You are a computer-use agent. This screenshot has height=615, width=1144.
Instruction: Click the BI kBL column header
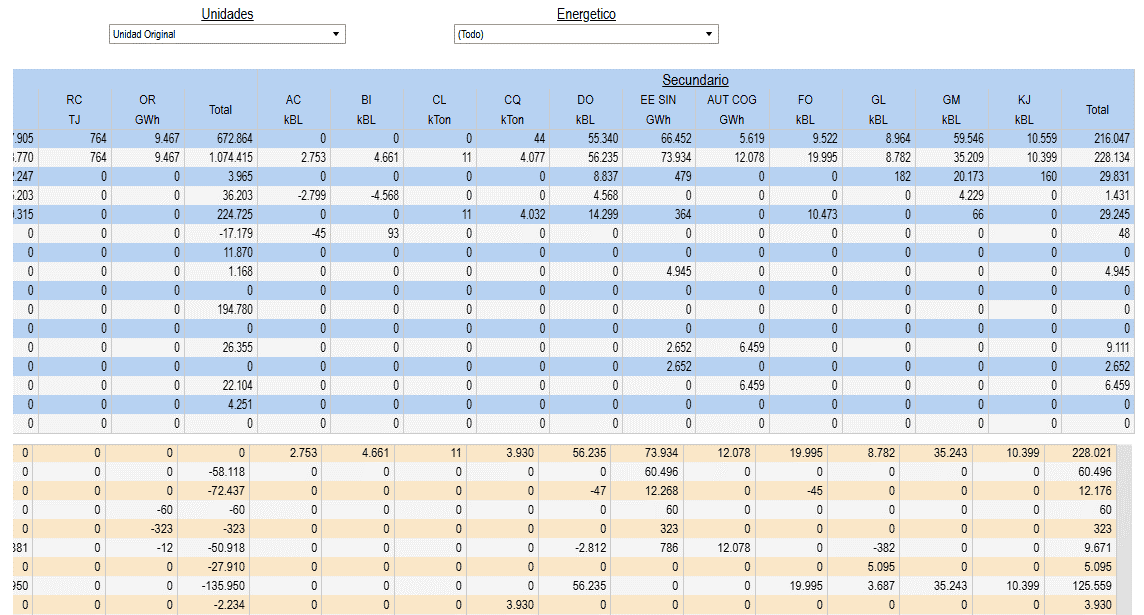click(x=366, y=109)
